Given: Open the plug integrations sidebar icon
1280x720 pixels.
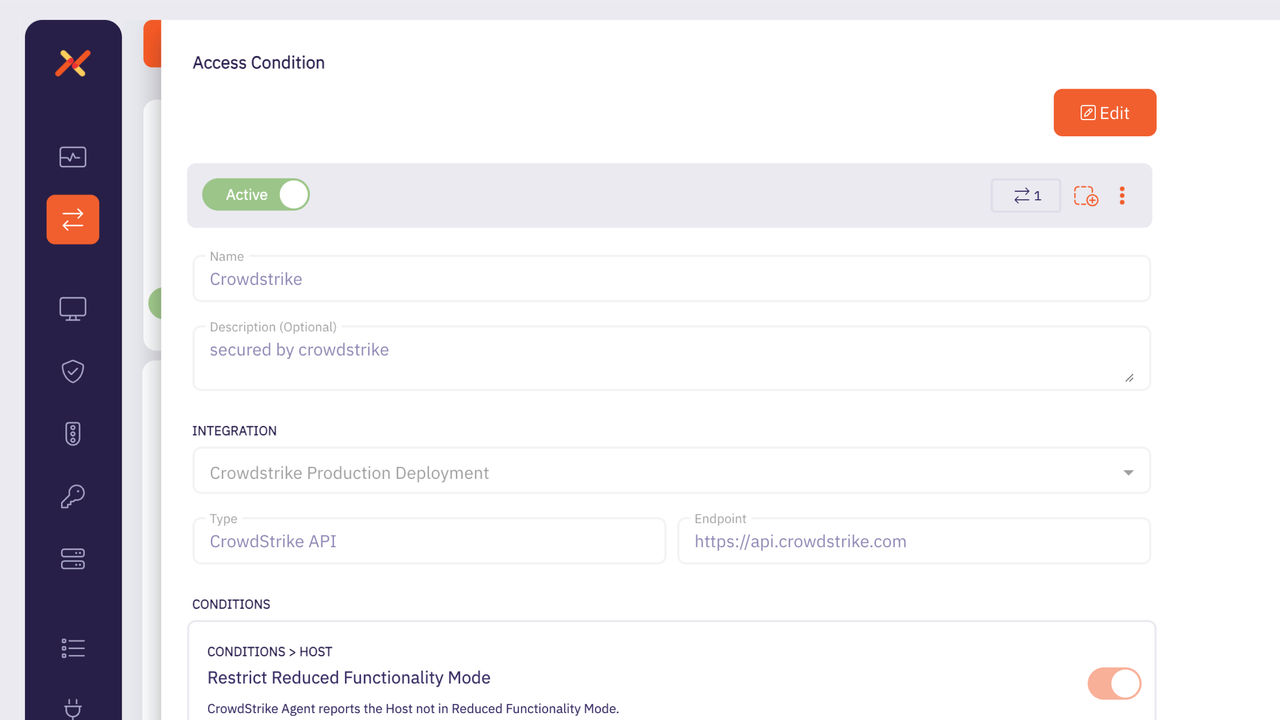Looking at the screenshot, I should point(73,709).
